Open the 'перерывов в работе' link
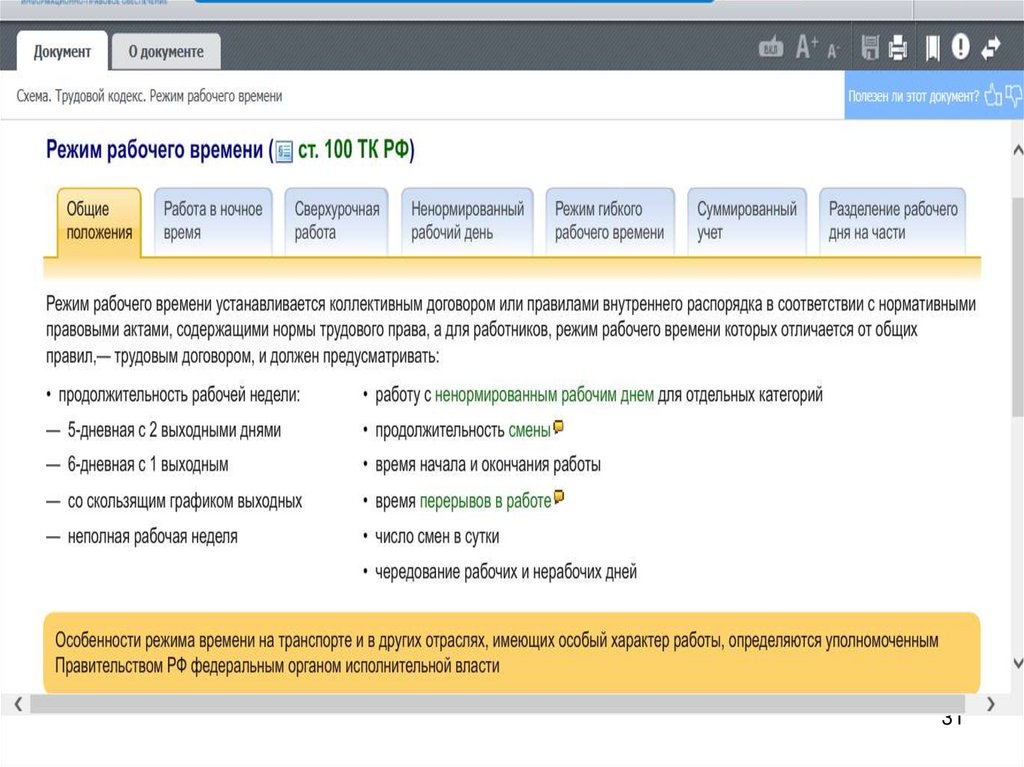The width and height of the screenshot is (1024, 767). click(485, 501)
